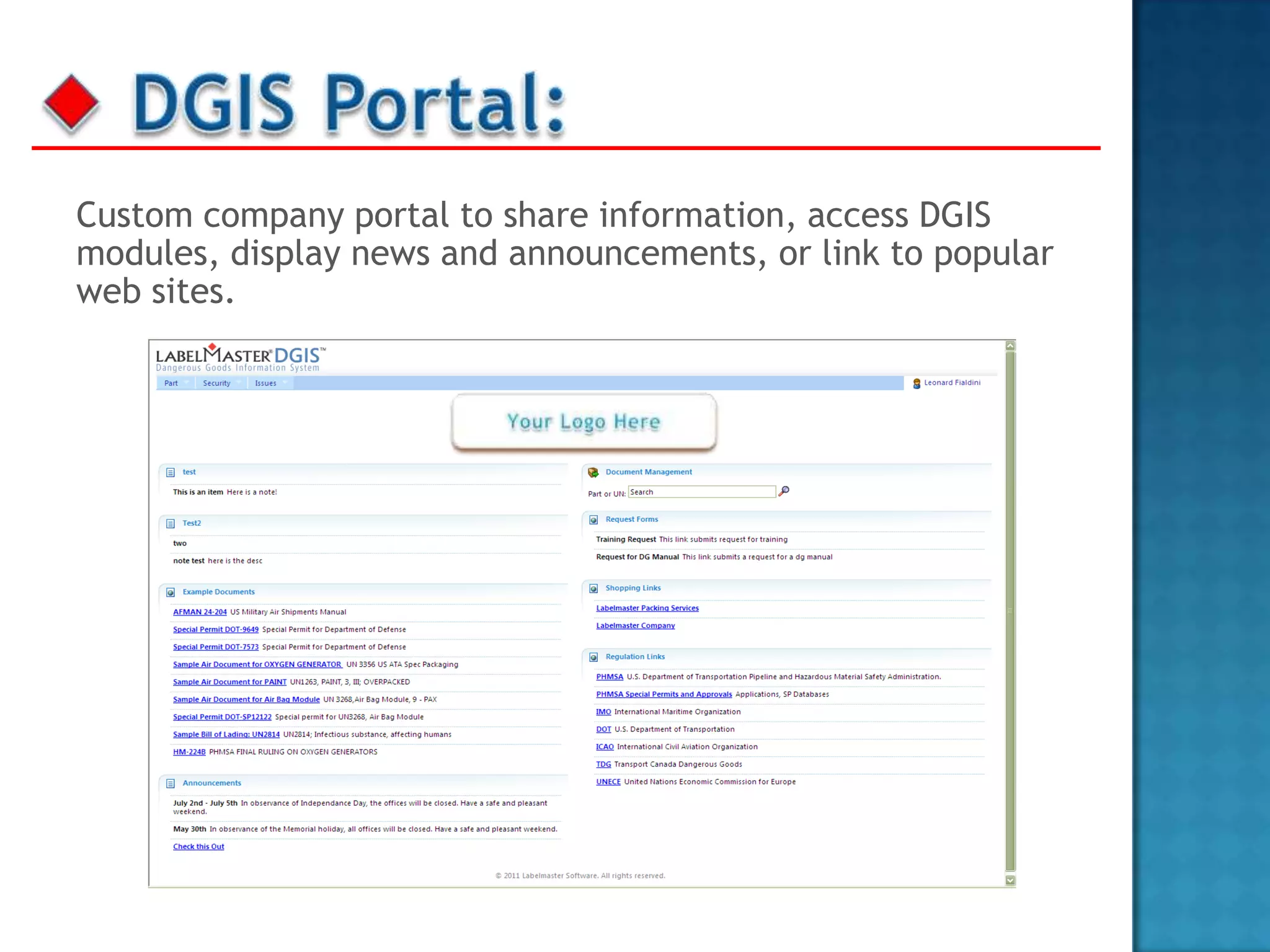Click the Shopping Links heading
This screenshot has height=952, width=1270.
[633, 588]
